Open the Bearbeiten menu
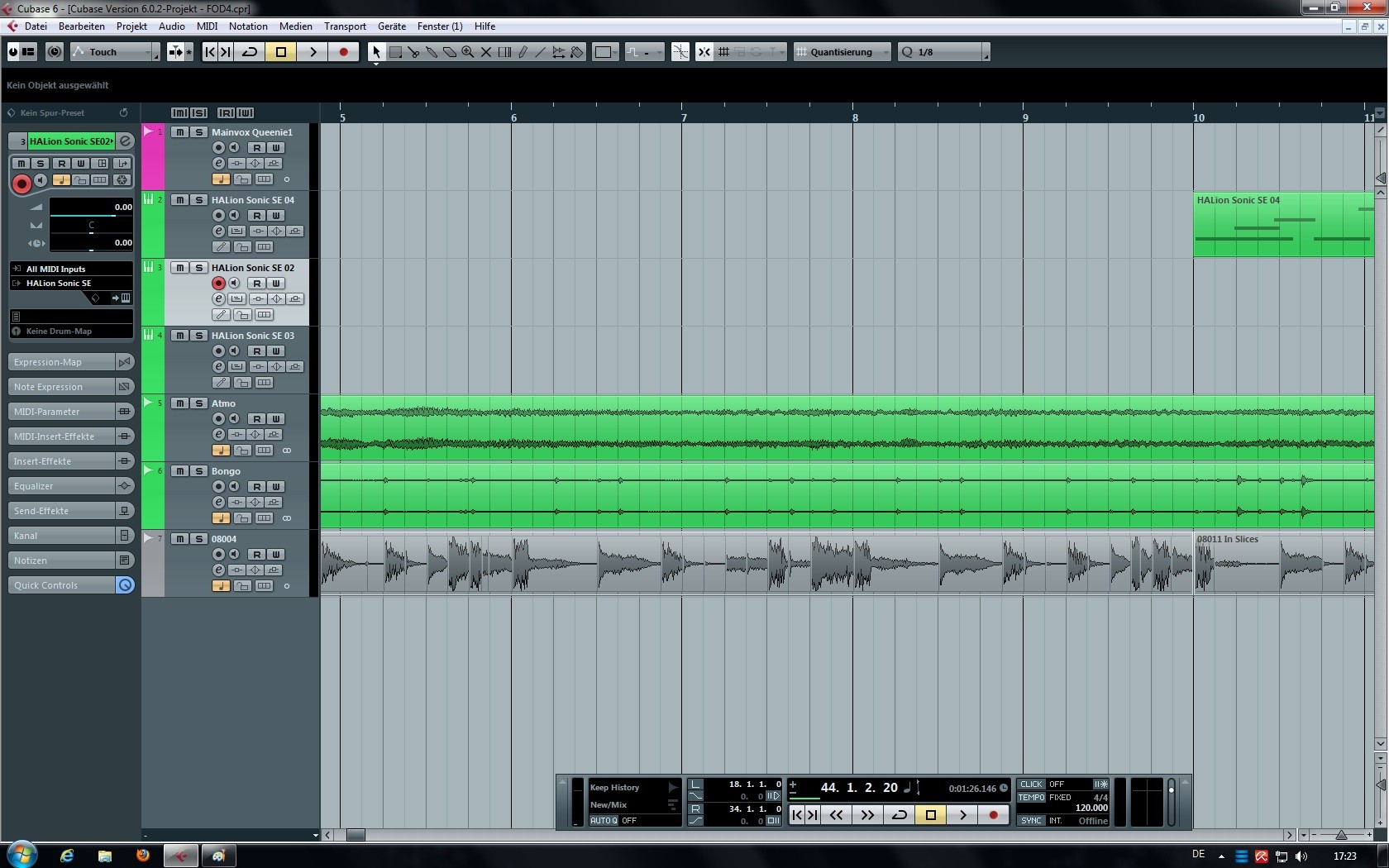The height and width of the screenshot is (868, 1389). point(82,26)
